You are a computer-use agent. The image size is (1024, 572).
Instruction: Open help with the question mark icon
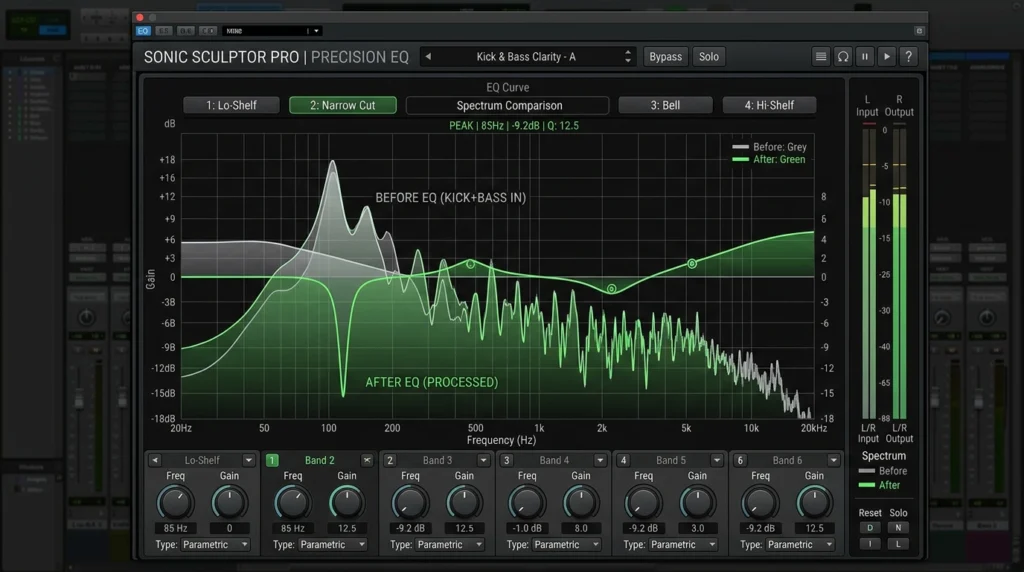pyautogui.click(x=908, y=57)
